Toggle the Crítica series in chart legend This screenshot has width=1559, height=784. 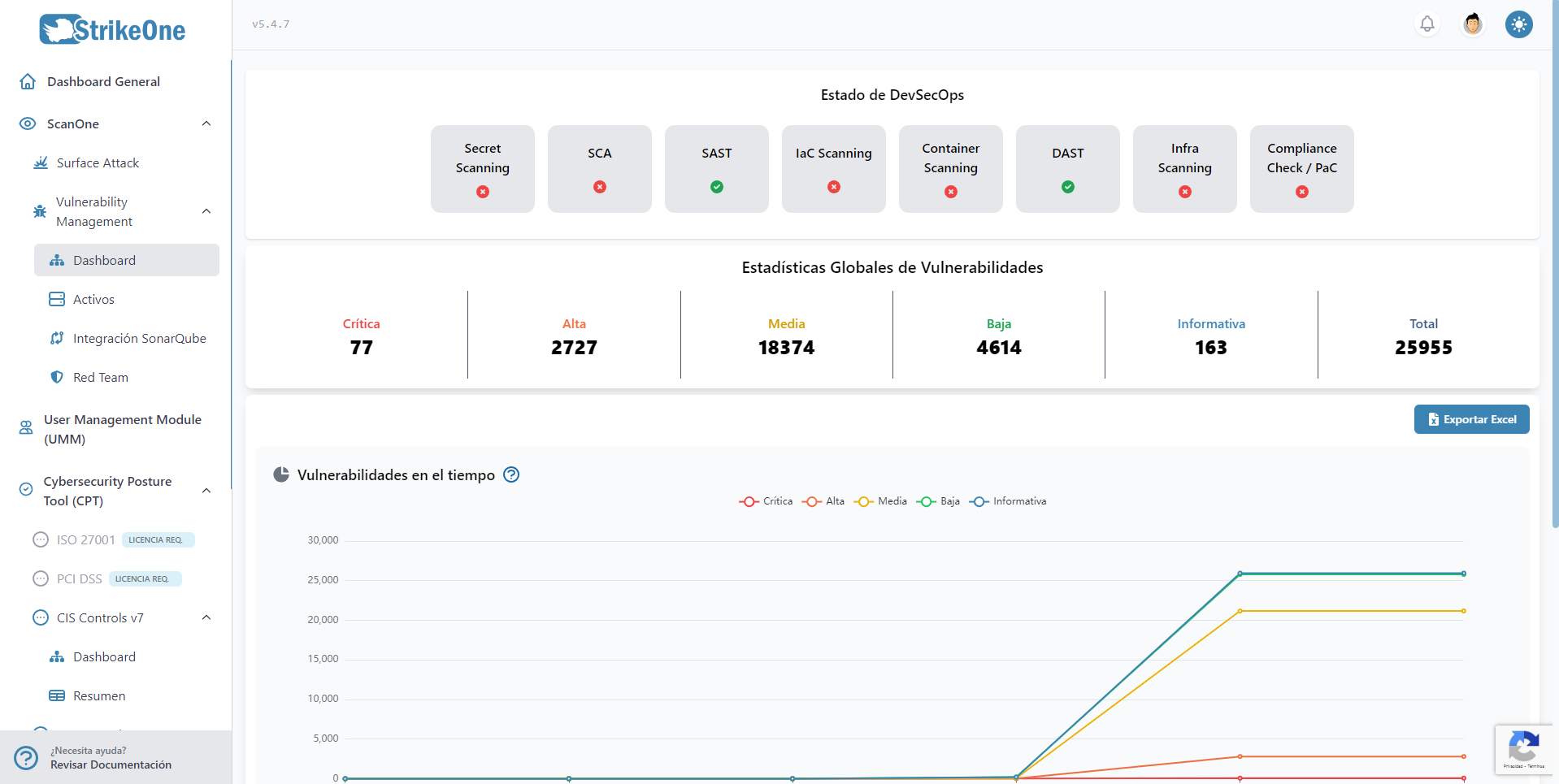tap(765, 501)
